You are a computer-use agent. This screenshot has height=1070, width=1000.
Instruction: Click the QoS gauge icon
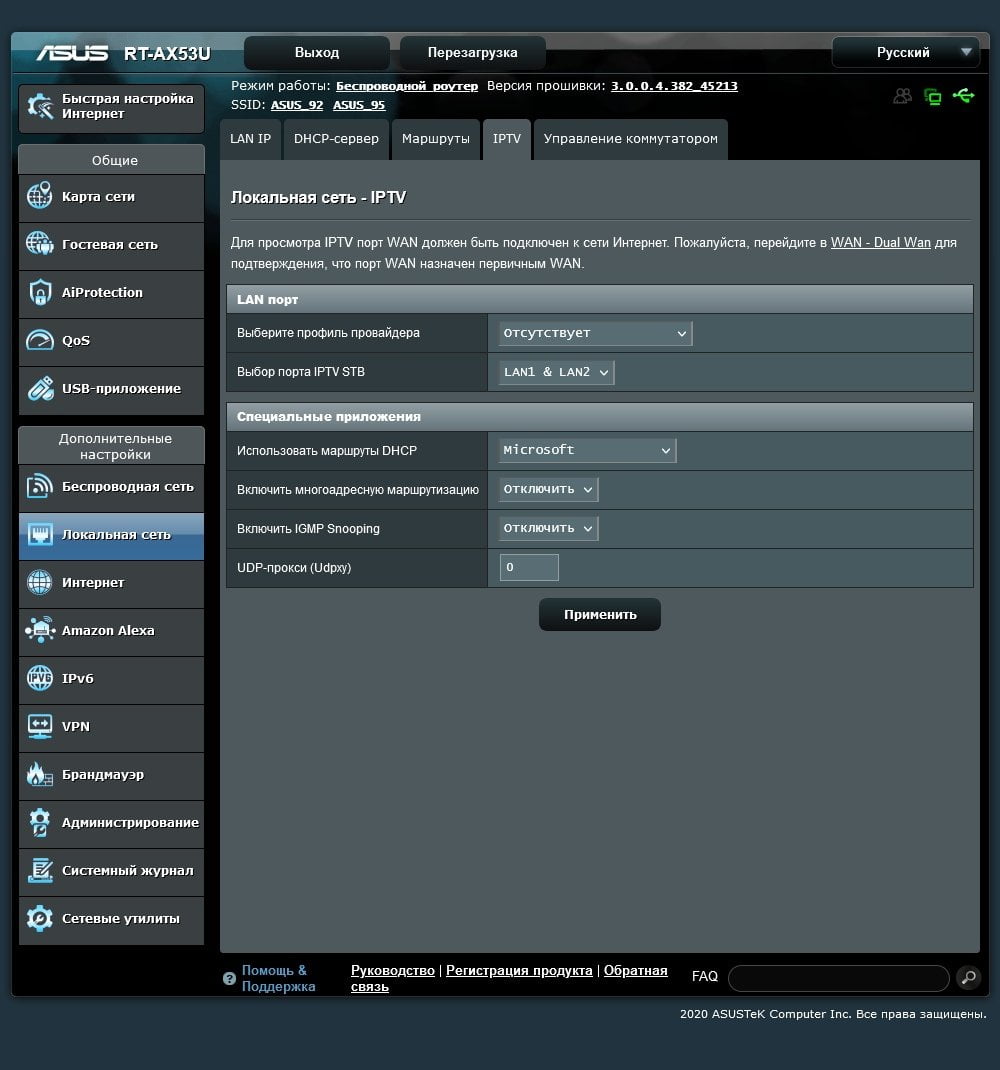[40, 340]
